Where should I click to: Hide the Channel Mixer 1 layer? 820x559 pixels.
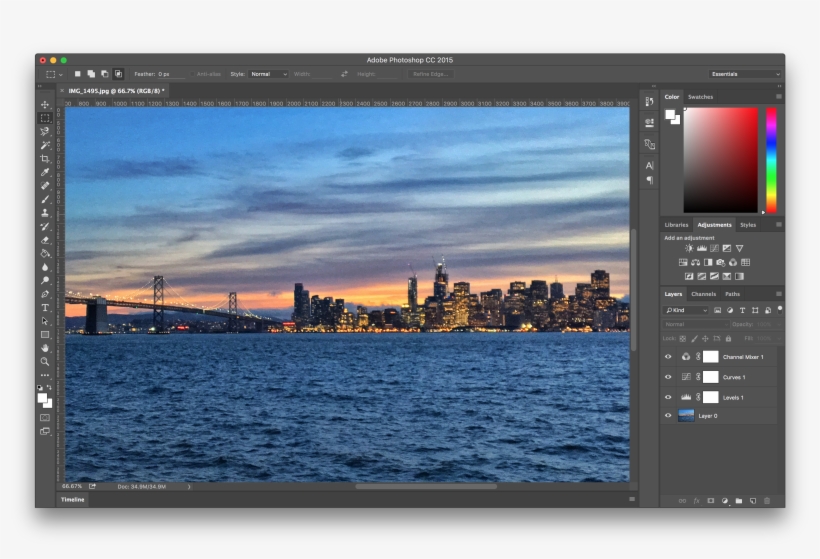668,357
